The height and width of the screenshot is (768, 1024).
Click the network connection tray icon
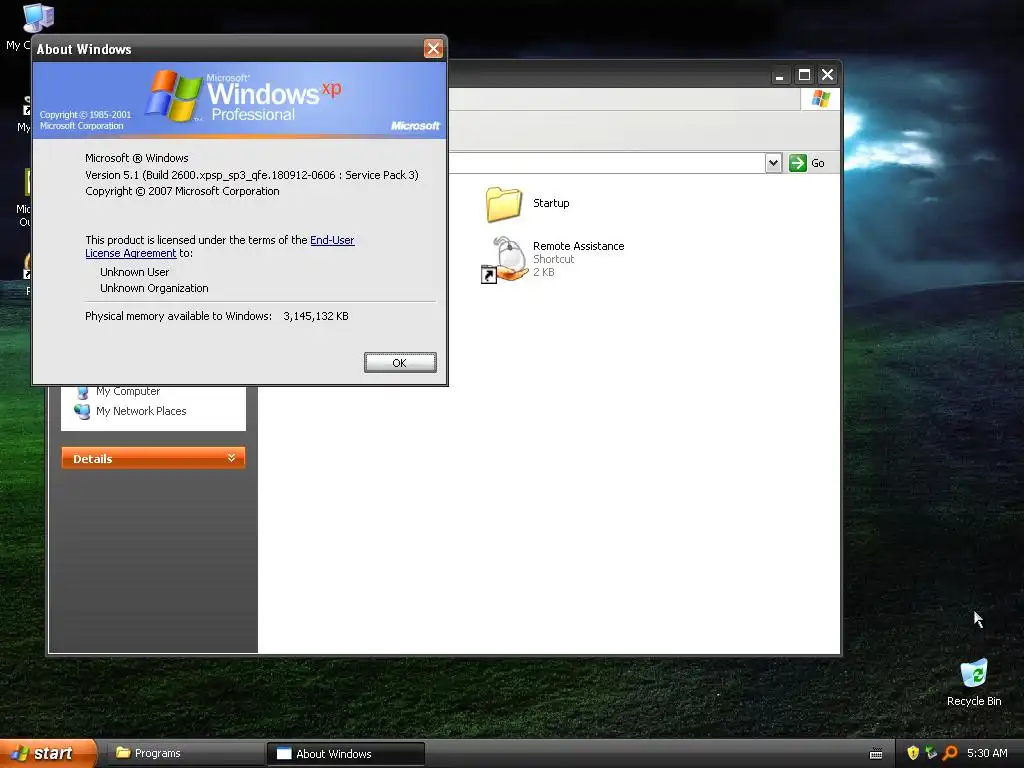[931, 753]
